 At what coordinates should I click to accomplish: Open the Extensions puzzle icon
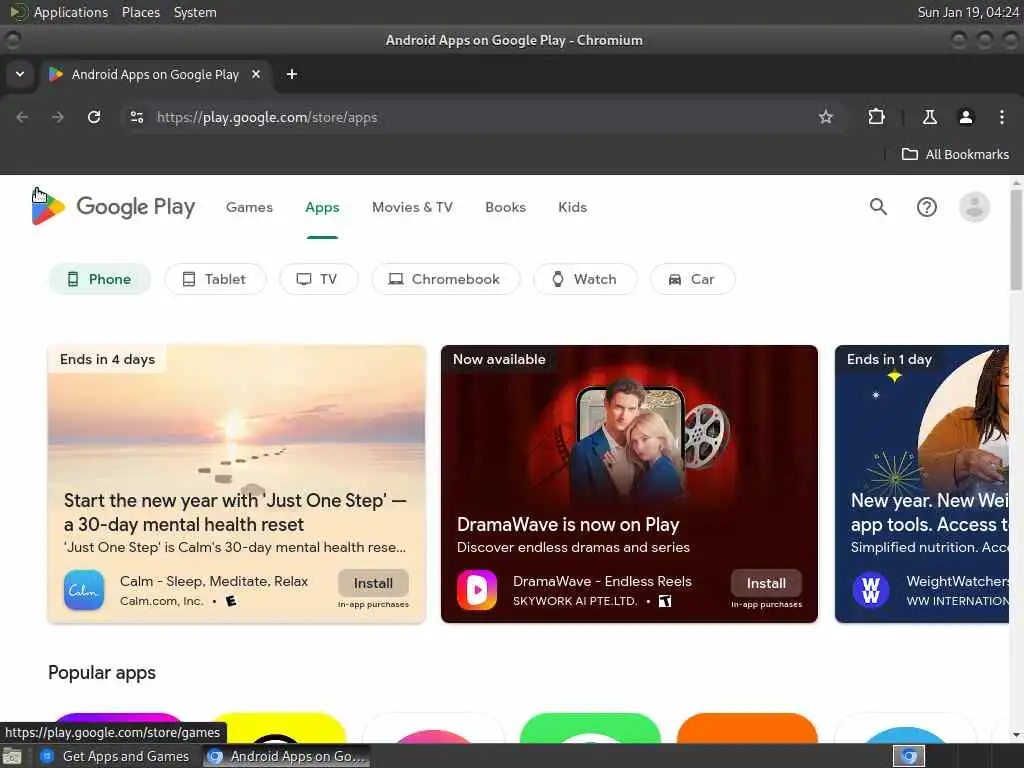pyautogui.click(x=876, y=117)
